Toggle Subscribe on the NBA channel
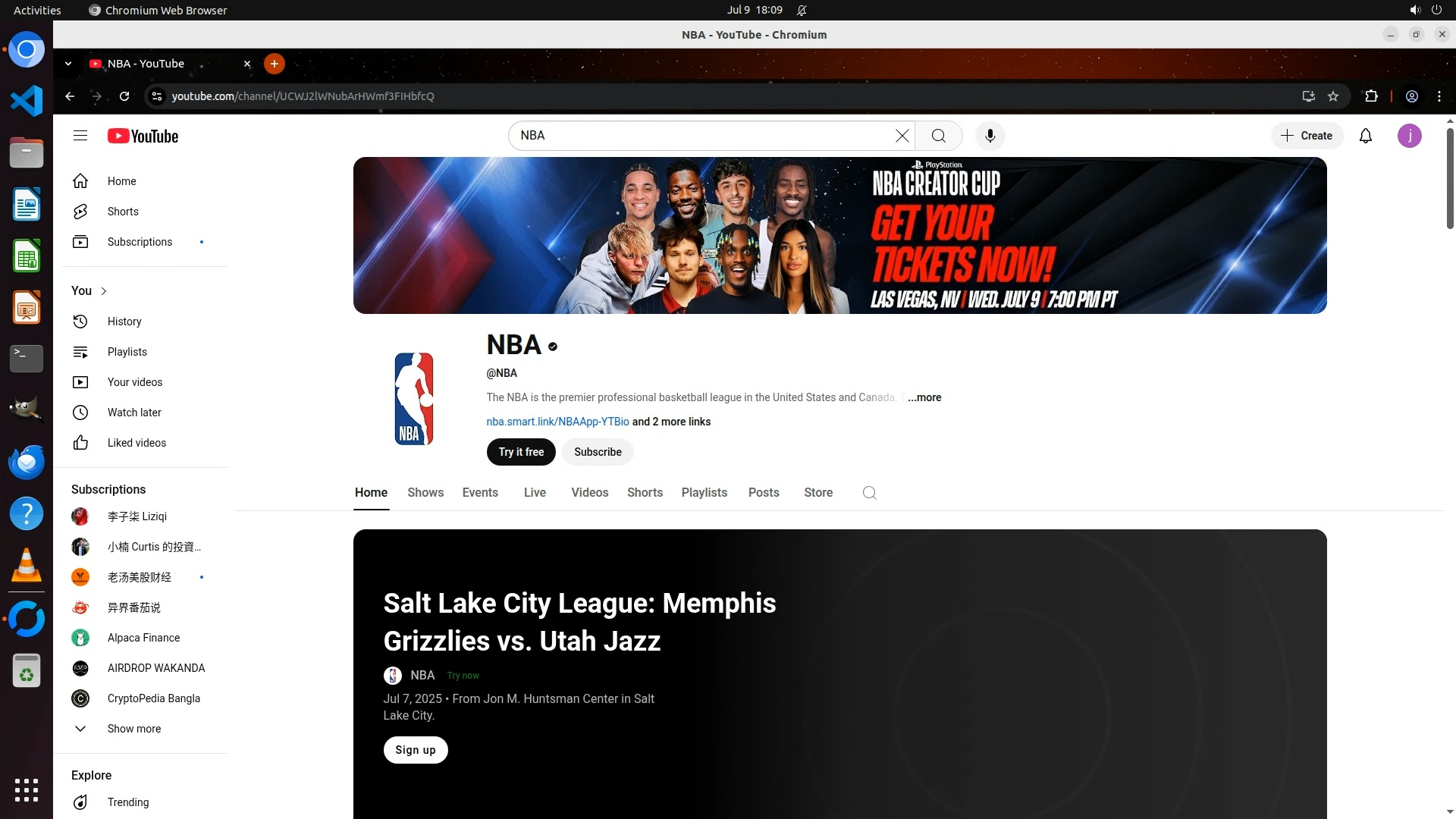Viewport: 1456px width, 819px height. (x=598, y=452)
